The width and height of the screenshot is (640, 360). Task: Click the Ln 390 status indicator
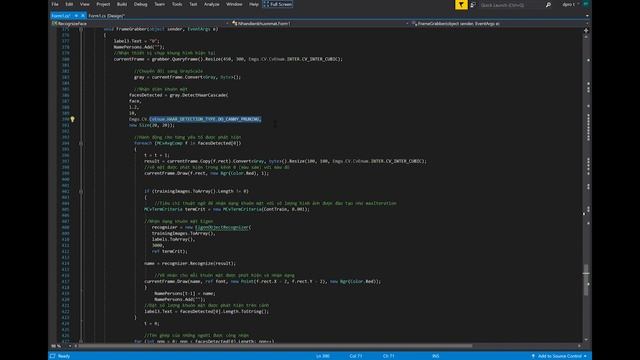click(322, 356)
